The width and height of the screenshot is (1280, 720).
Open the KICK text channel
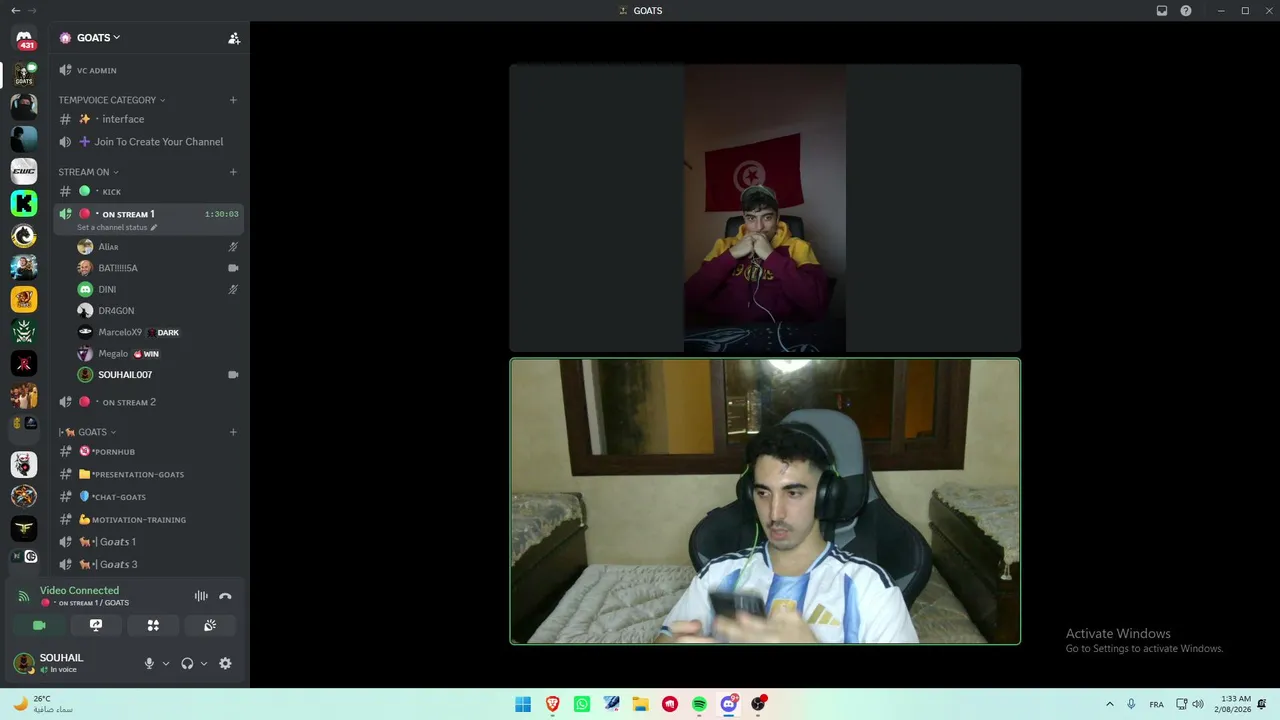point(148,192)
